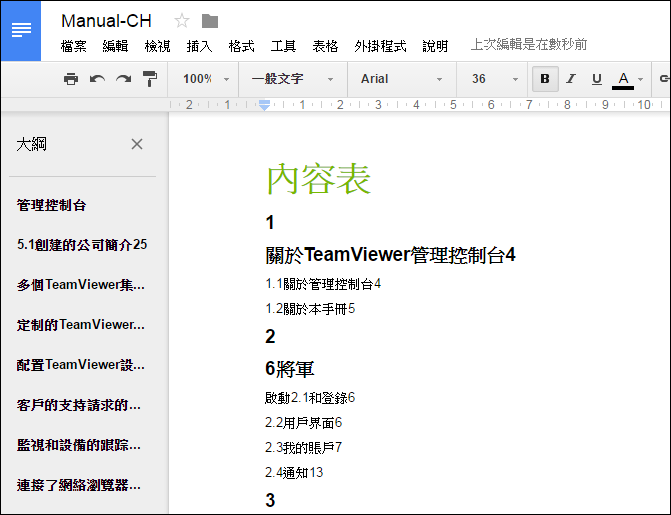This screenshot has width=671, height=515.
Task: Jump to 配置TeamViewer設... outline entry
Action: [x=80, y=365]
